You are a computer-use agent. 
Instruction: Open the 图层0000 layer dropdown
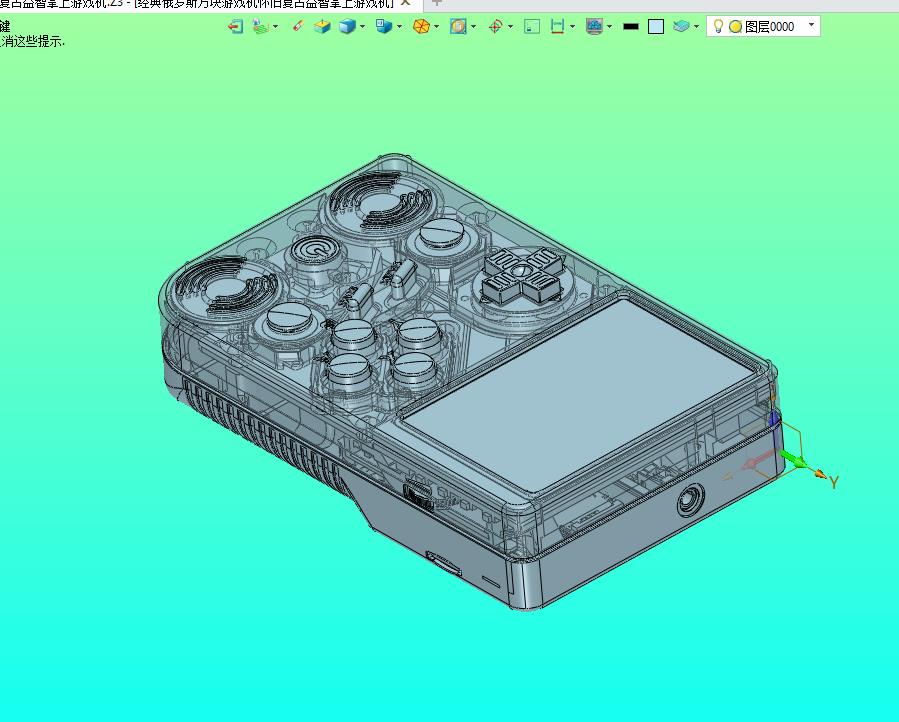[811, 25]
